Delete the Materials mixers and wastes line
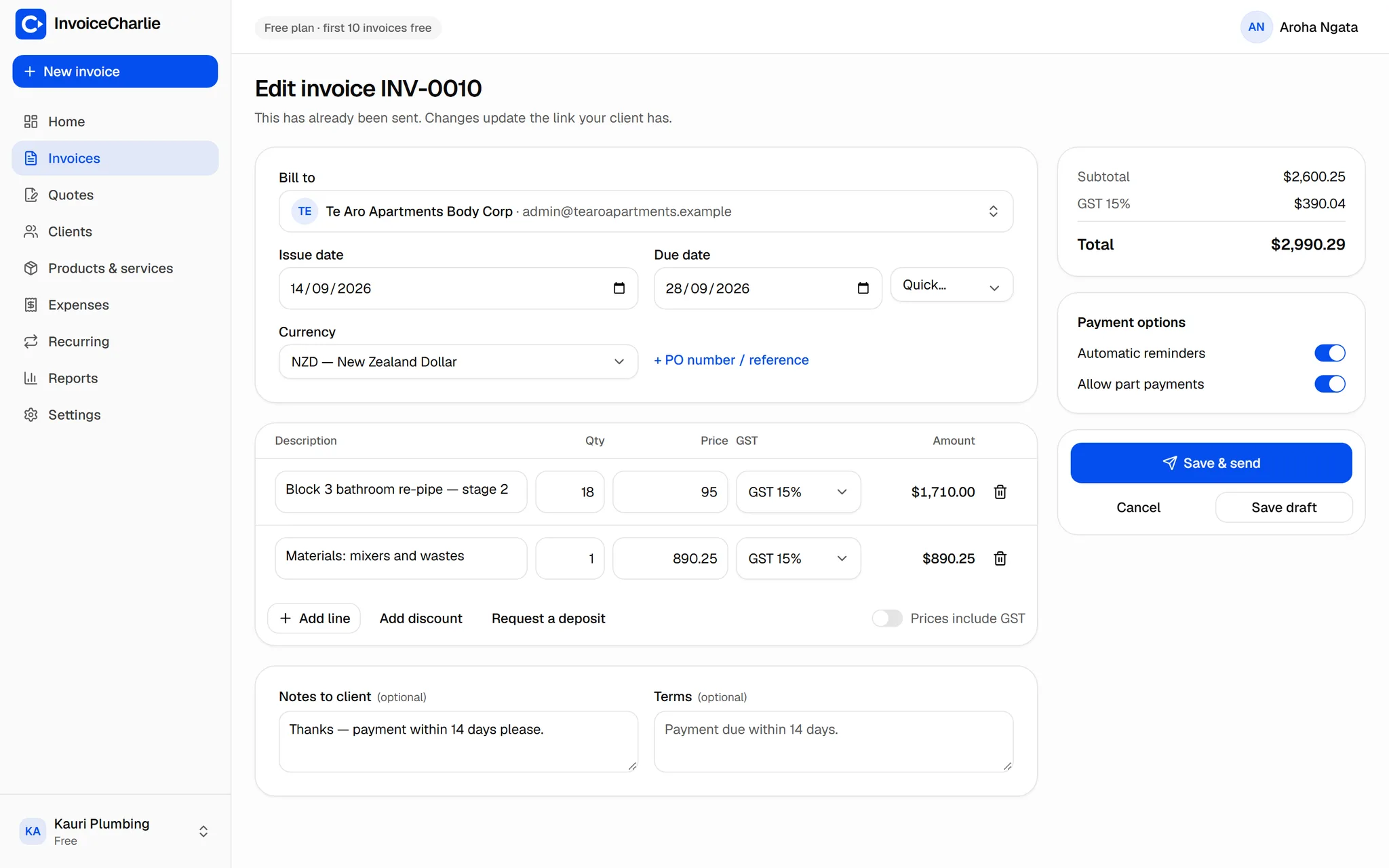 tap(1000, 558)
